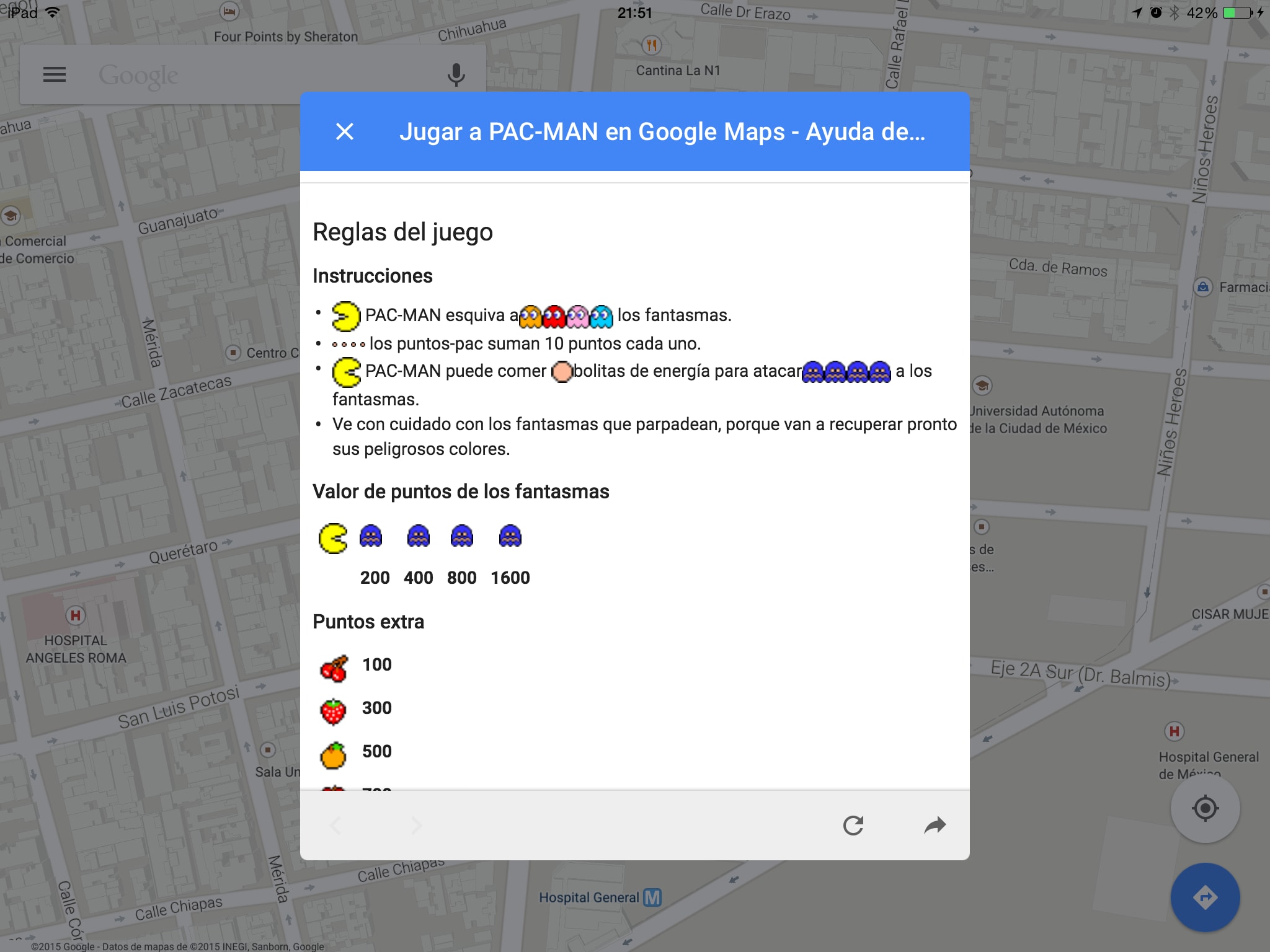
Task: Tap the microphone voice search icon
Action: 456,75
